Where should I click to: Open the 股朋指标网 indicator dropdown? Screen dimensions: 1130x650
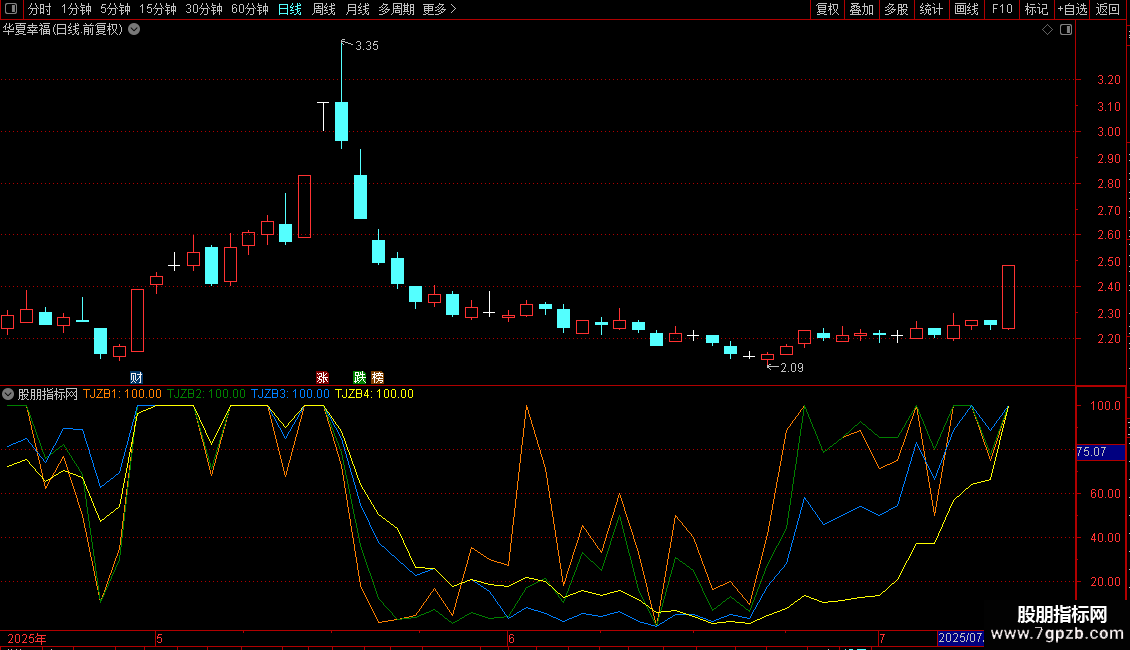tap(8, 394)
